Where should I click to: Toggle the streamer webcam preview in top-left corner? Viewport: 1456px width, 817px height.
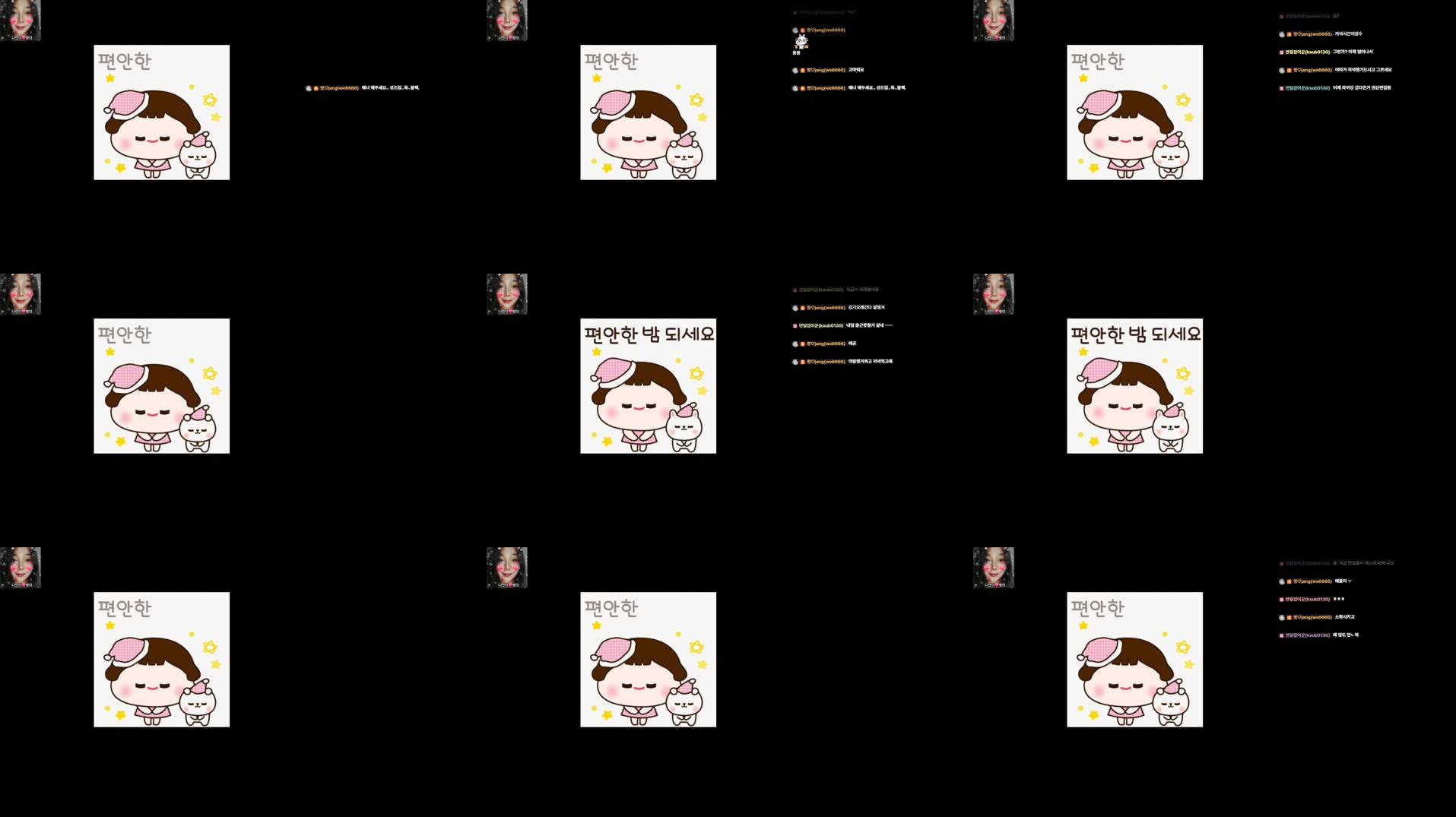click(21, 21)
